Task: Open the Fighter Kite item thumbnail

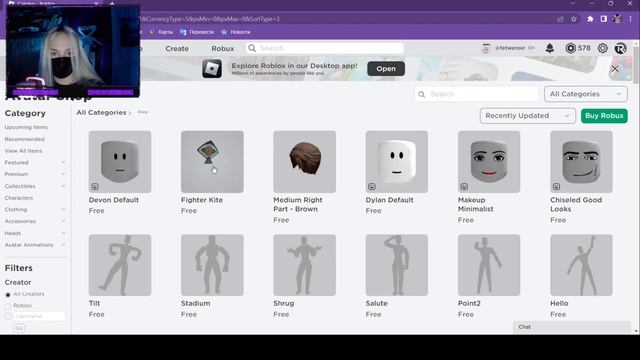Action: 212,162
